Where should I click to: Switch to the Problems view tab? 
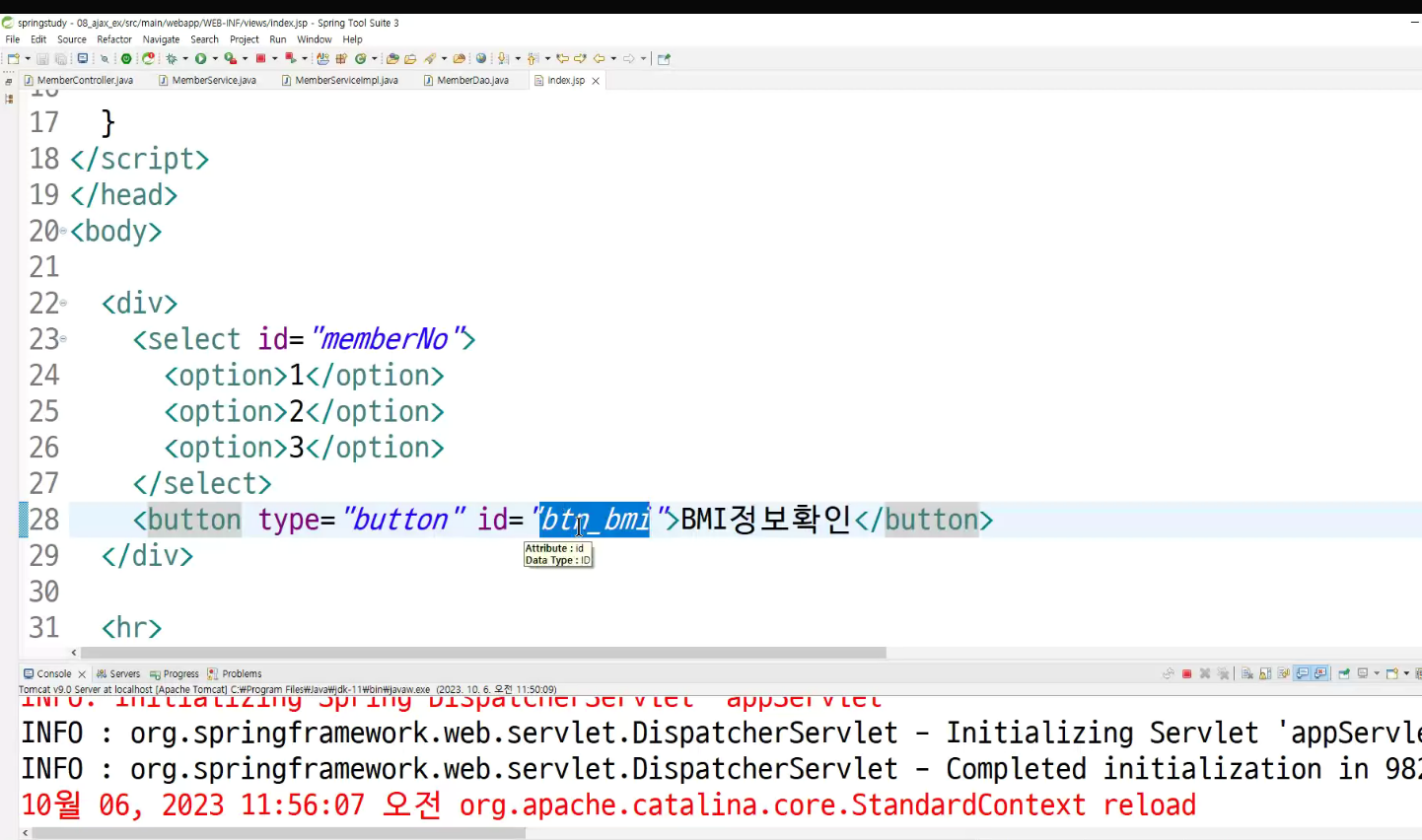(x=235, y=674)
